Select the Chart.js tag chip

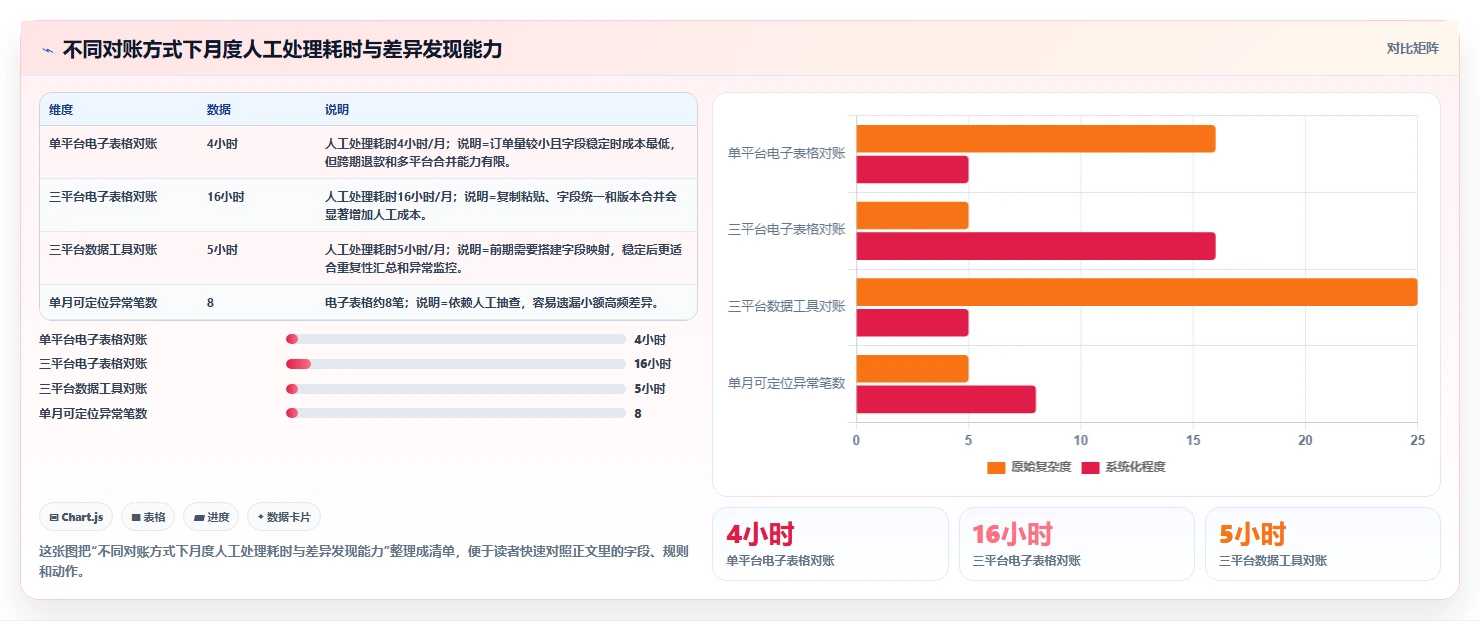click(77, 517)
